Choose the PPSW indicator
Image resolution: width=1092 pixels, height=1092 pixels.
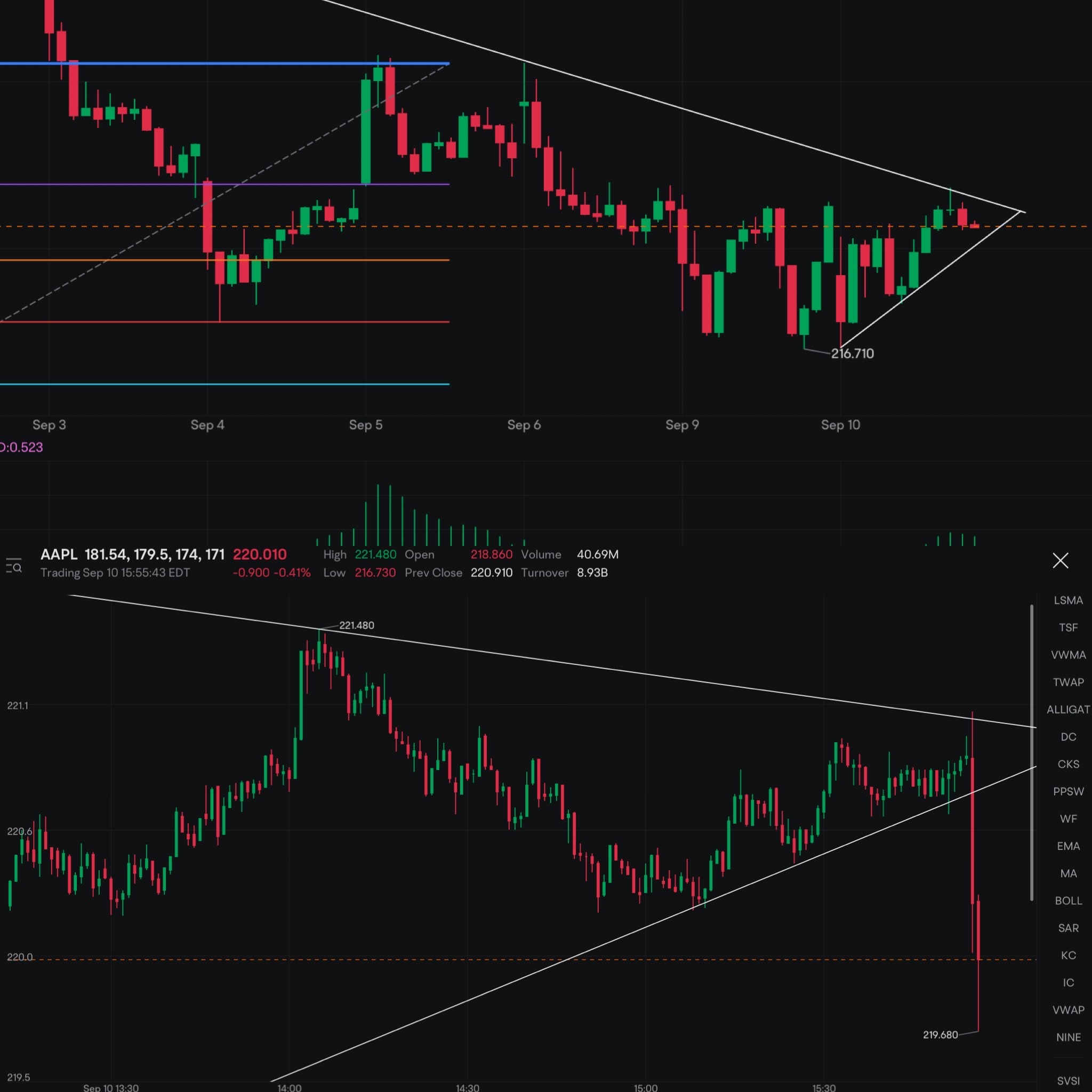click(x=1067, y=791)
